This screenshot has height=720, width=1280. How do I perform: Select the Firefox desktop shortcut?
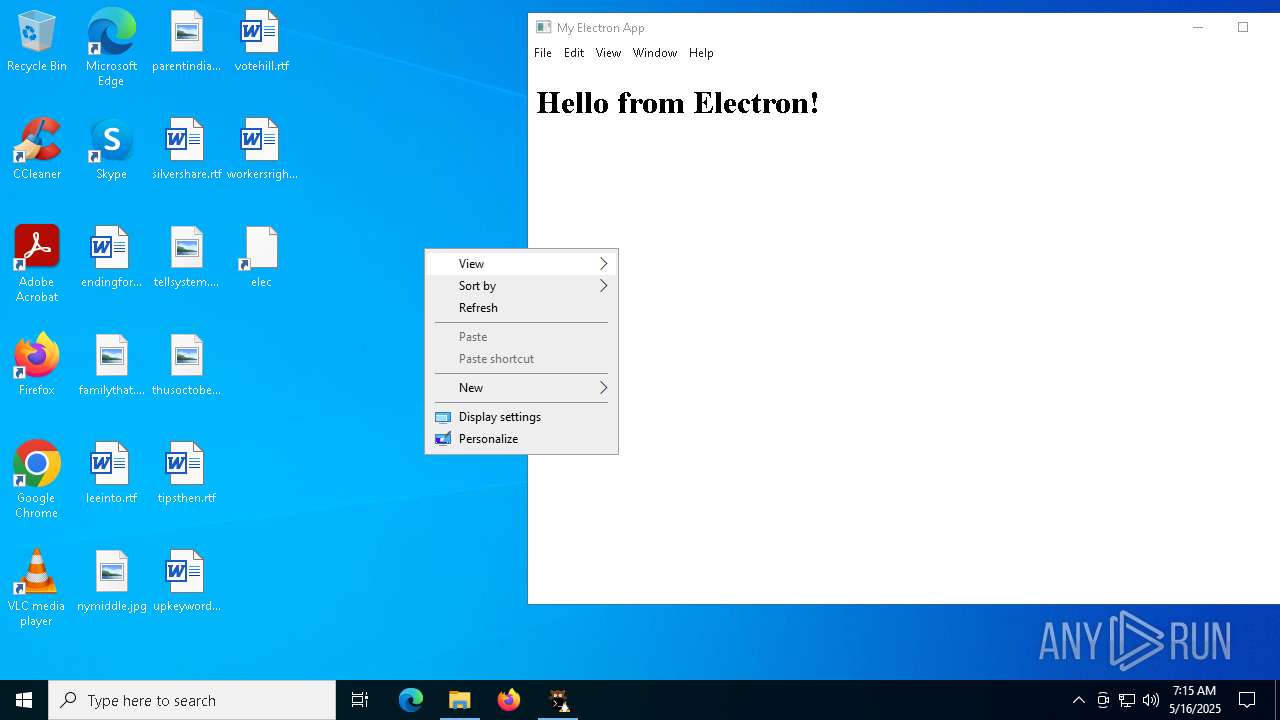[x=37, y=366]
